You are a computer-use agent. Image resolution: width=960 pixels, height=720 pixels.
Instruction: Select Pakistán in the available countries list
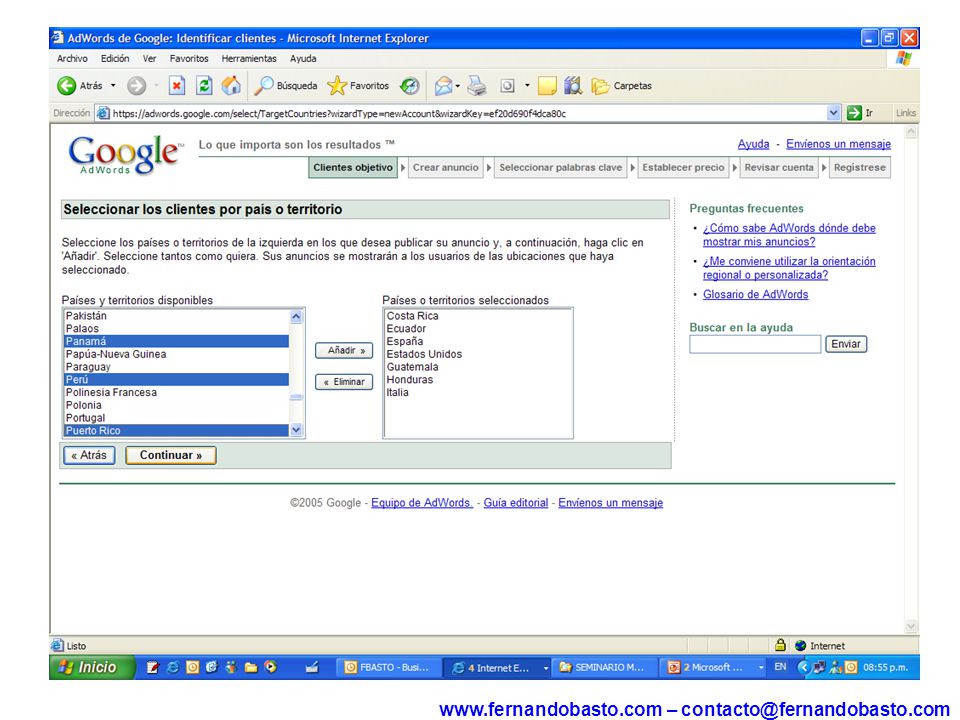(176, 316)
